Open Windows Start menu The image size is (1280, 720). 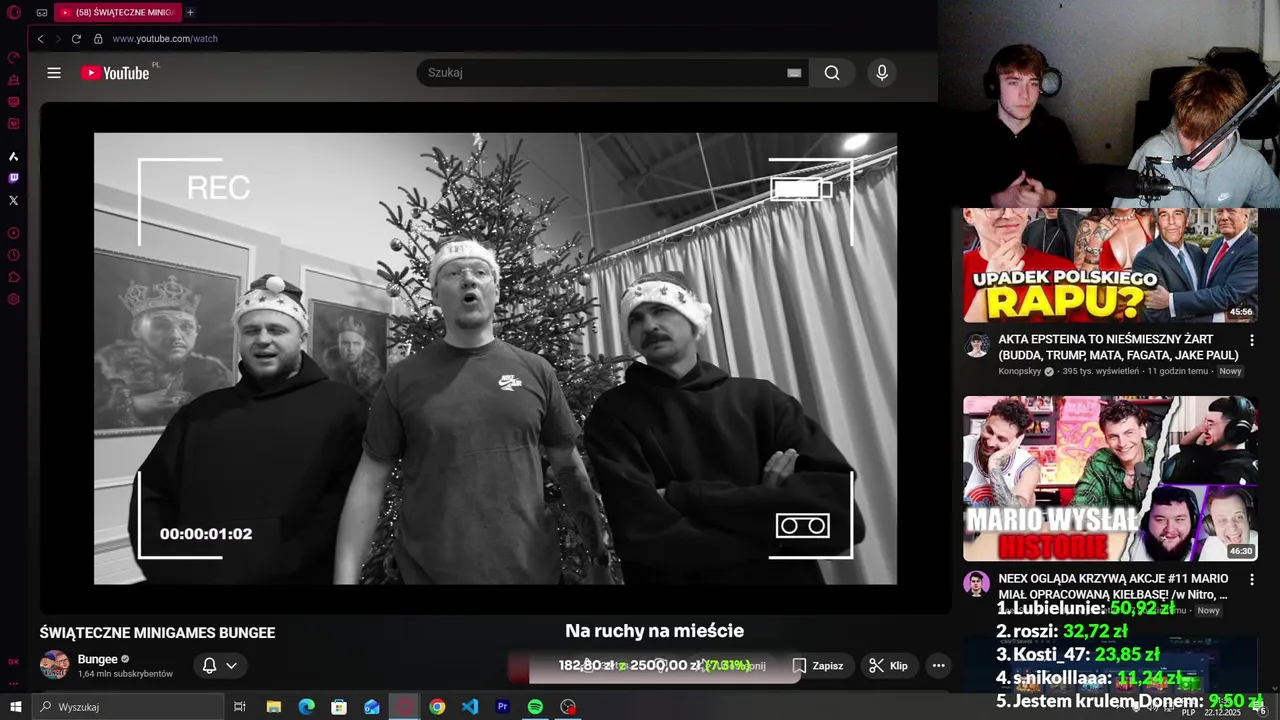coord(14,707)
